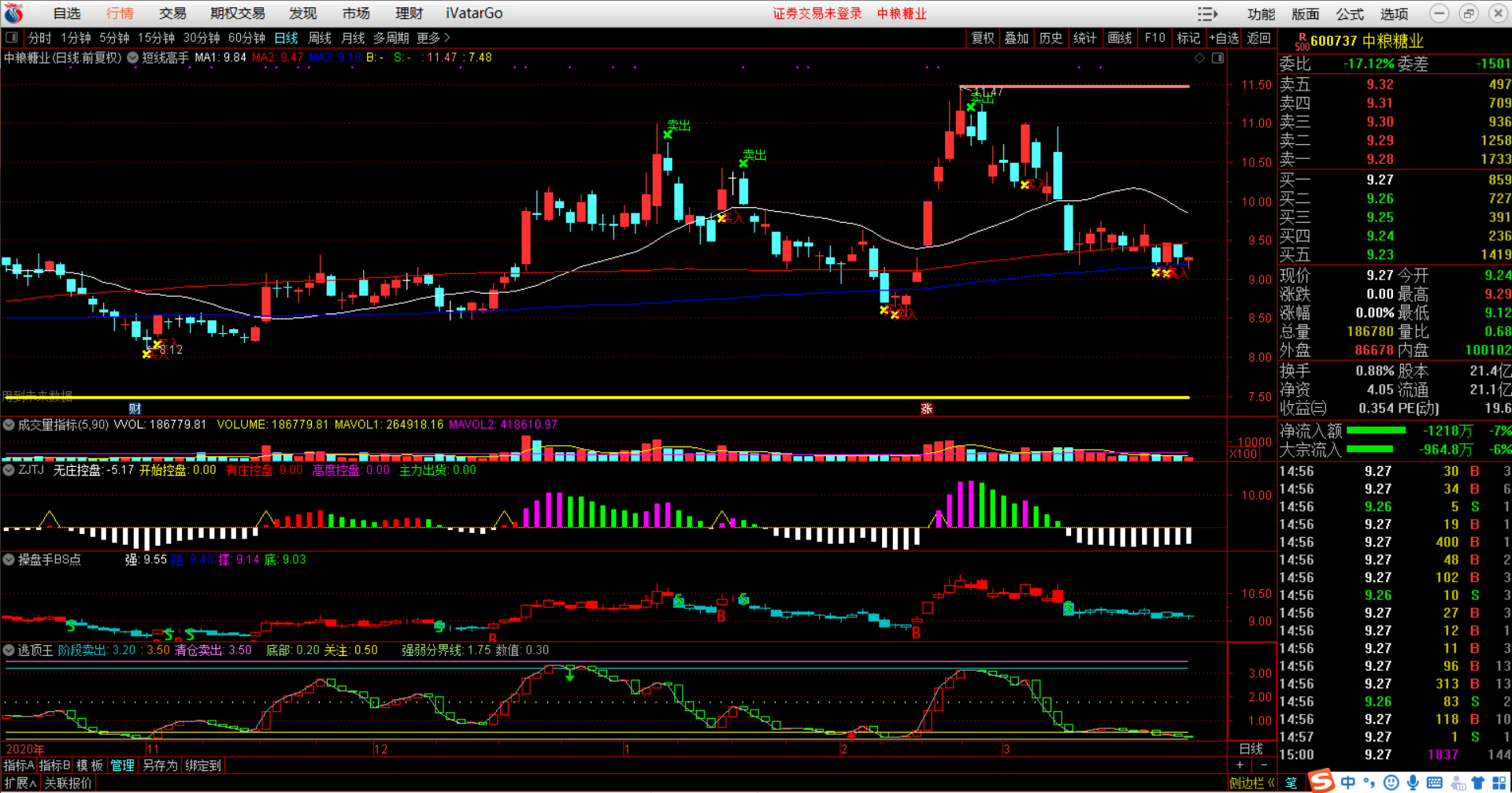Screen dimensions: 1512x793
Task: Expand the 成交量指标 indicator dropdown arrow
Action: click(9, 425)
